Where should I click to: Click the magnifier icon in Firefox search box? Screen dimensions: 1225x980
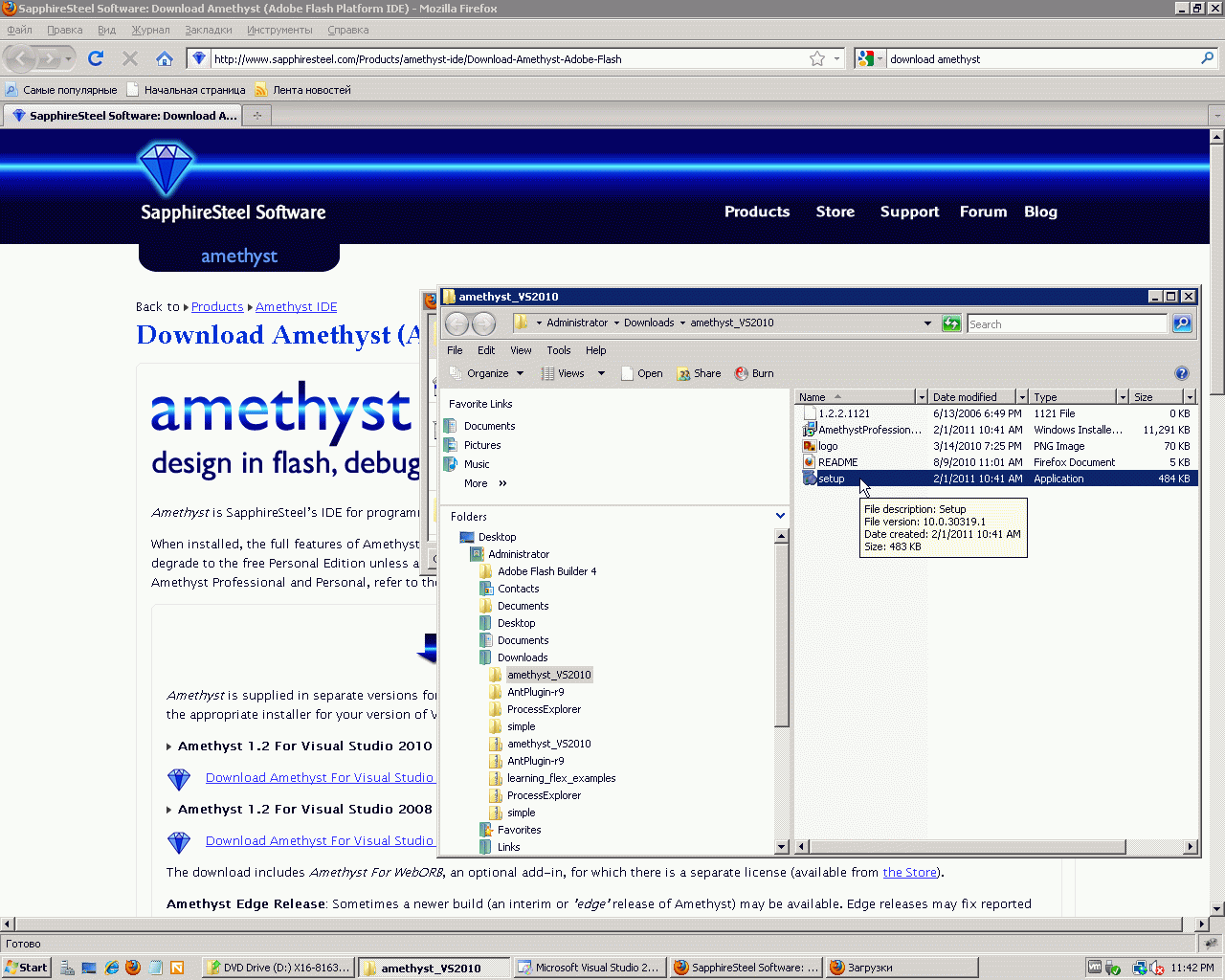1208,58
